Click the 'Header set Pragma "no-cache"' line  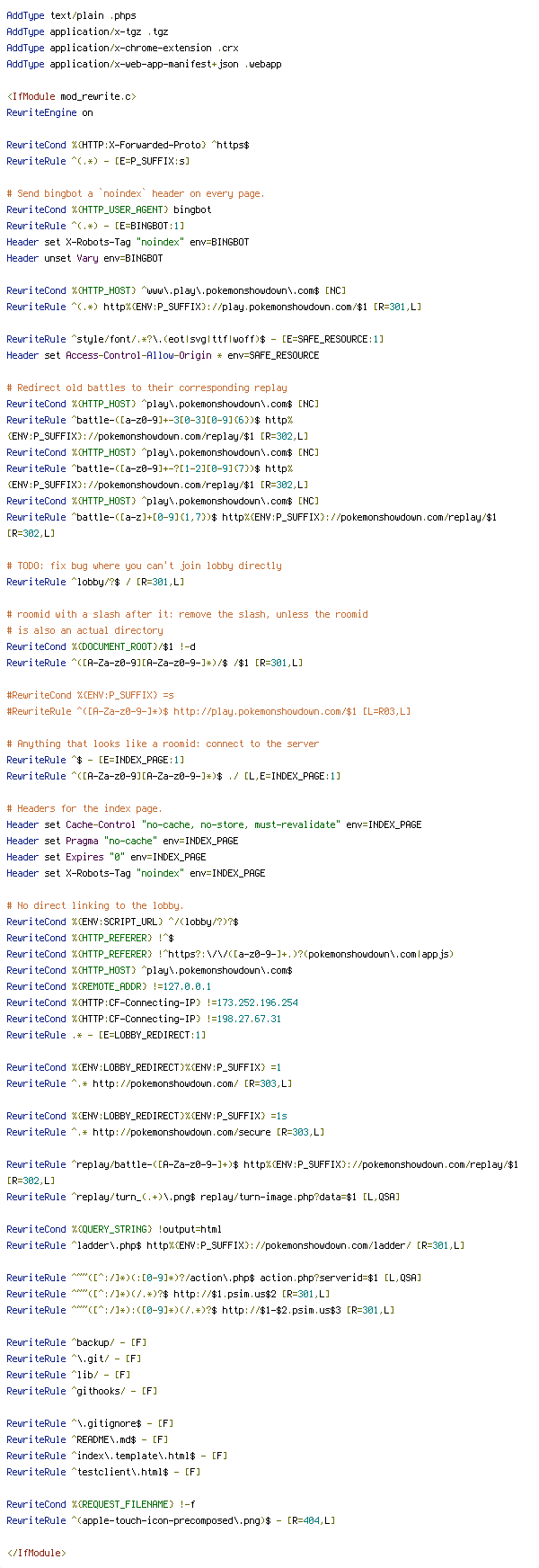pos(122,842)
